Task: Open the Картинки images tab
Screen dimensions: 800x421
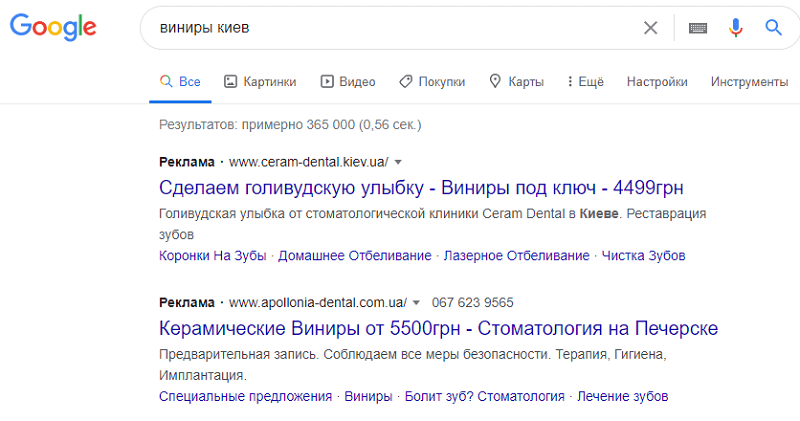Action: click(260, 82)
